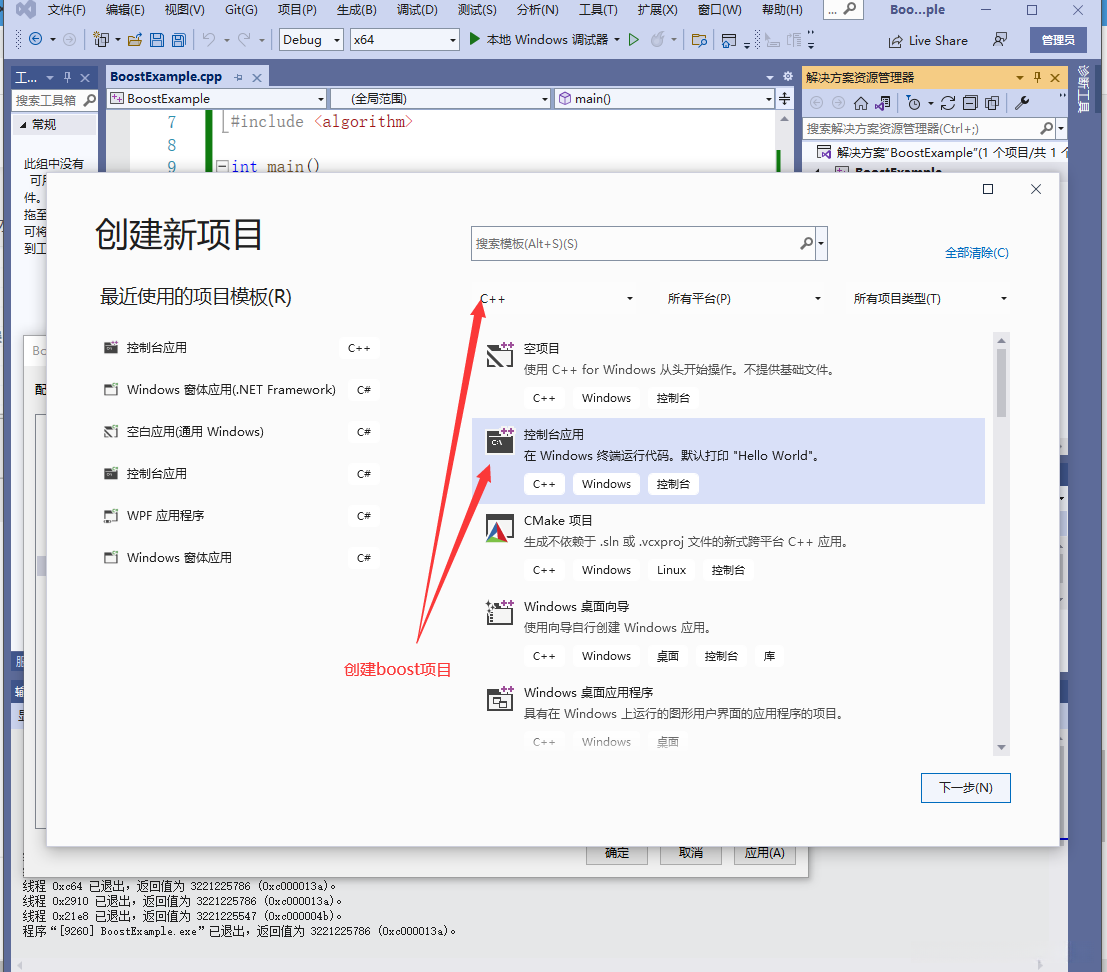Click the sync/refresh icon in Solution Explorer

click(x=948, y=103)
